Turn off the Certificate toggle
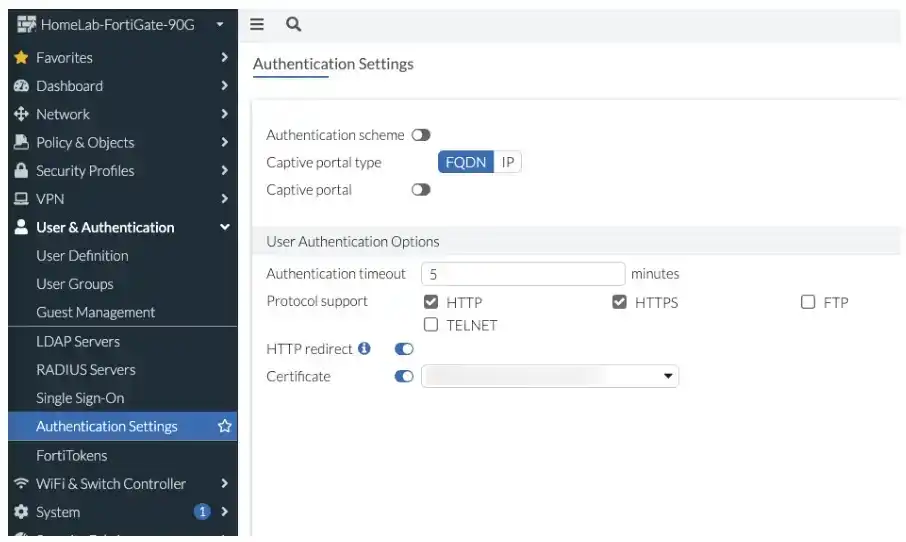This screenshot has height=542, width=906. click(404, 377)
